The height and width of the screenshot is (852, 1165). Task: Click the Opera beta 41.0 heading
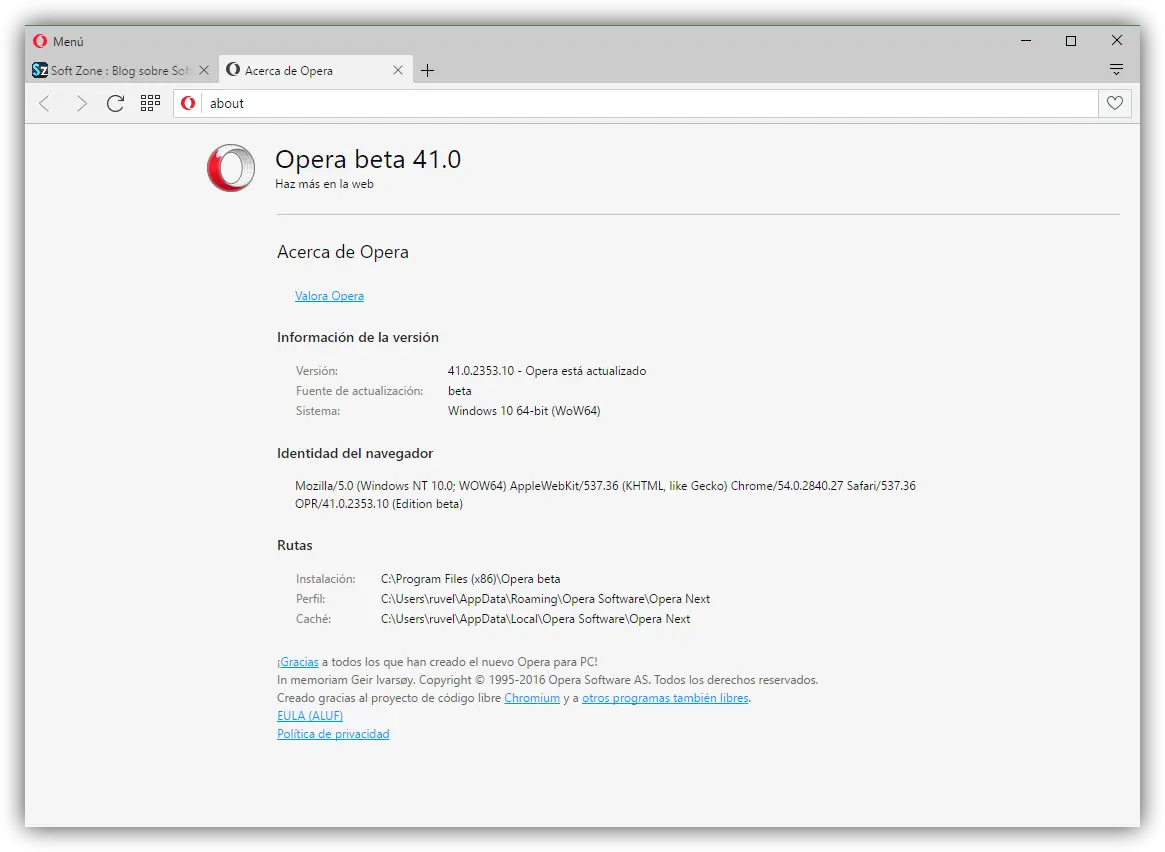368,159
